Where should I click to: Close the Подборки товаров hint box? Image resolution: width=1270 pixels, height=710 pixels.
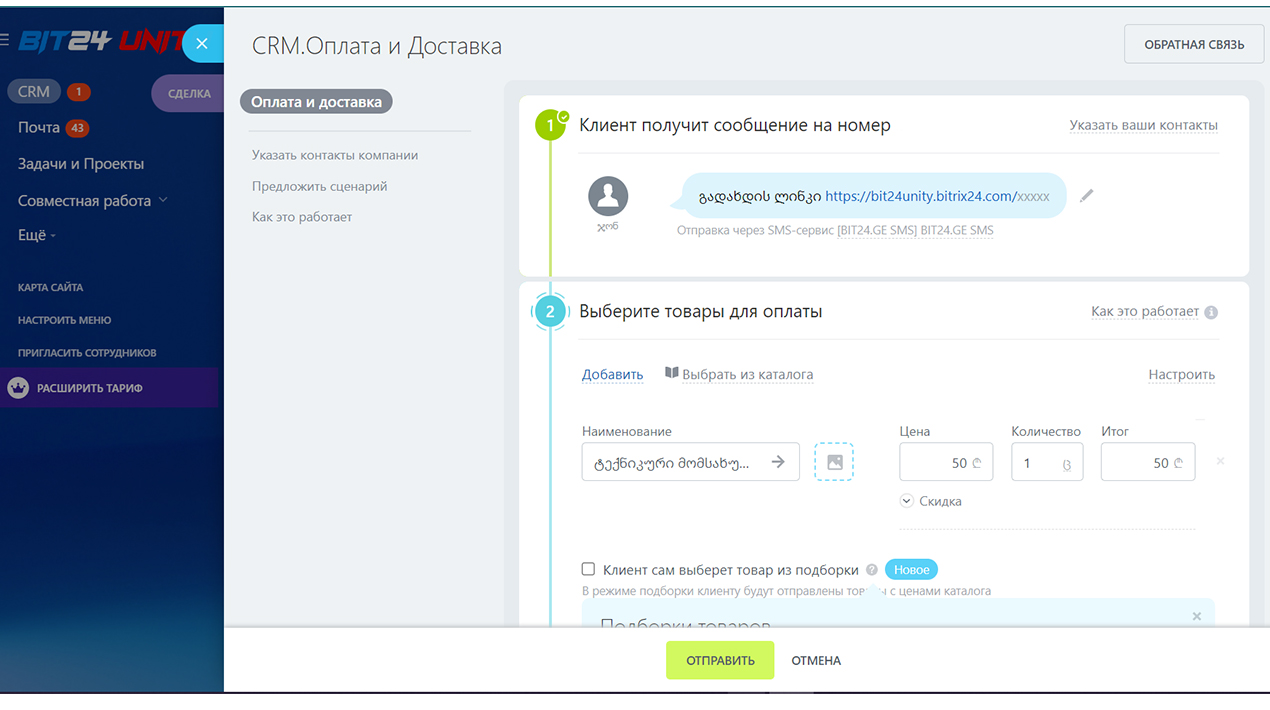[1197, 617]
